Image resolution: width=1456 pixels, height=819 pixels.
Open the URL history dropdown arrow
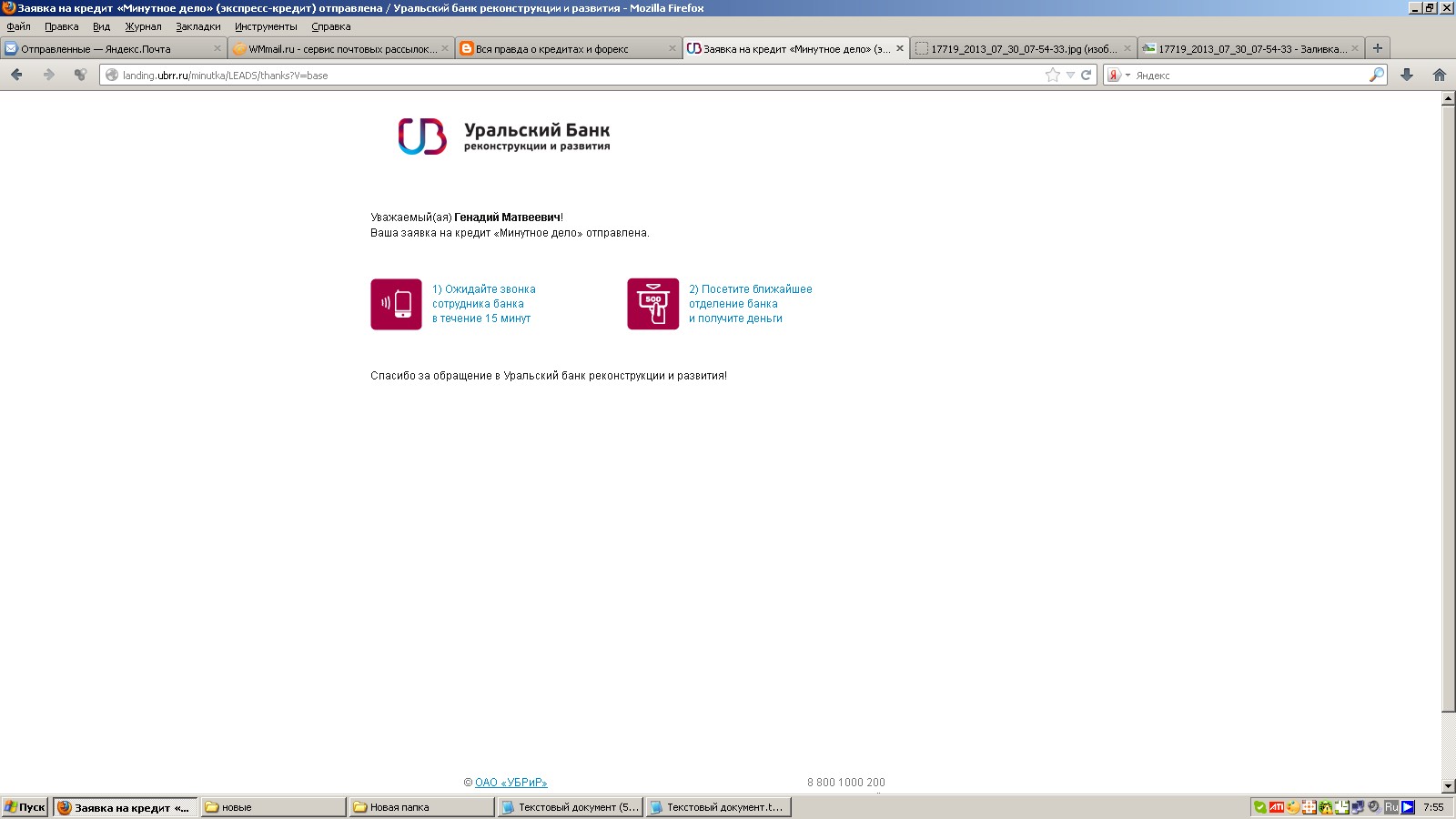pos(1070,76)
